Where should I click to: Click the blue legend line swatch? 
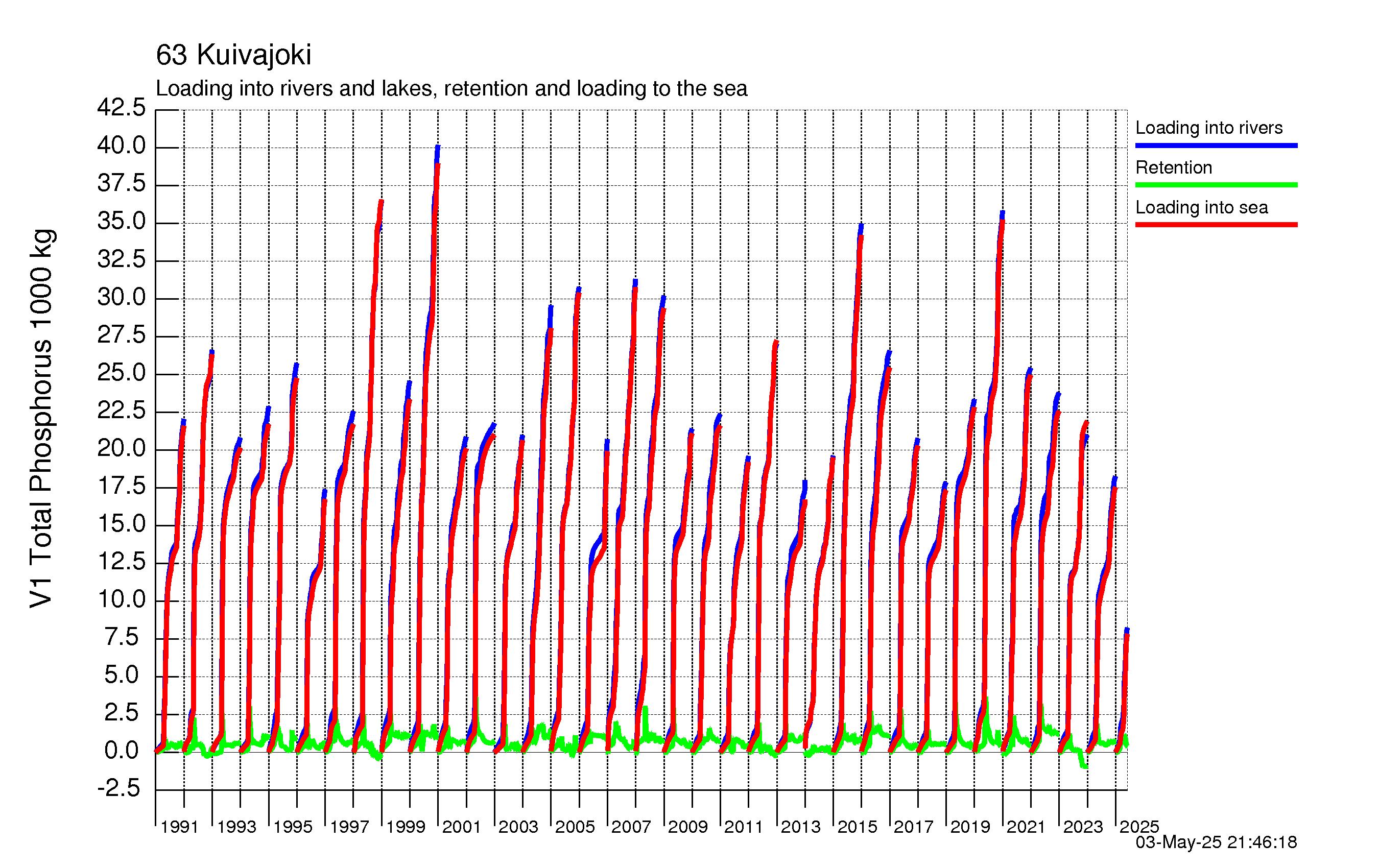tap(1217, 146)
